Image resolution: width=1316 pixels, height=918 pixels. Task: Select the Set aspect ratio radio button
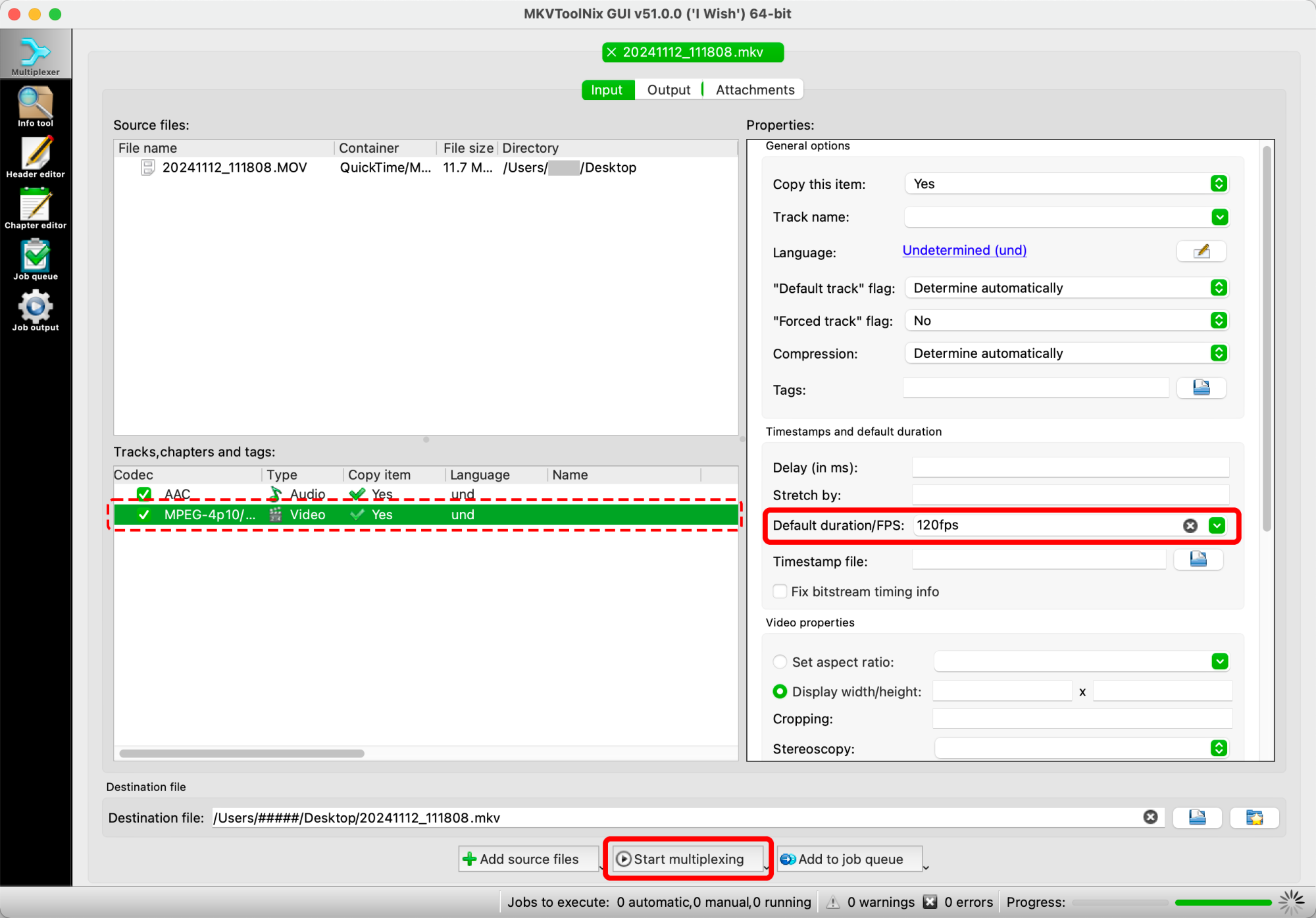tap(780, 661)
